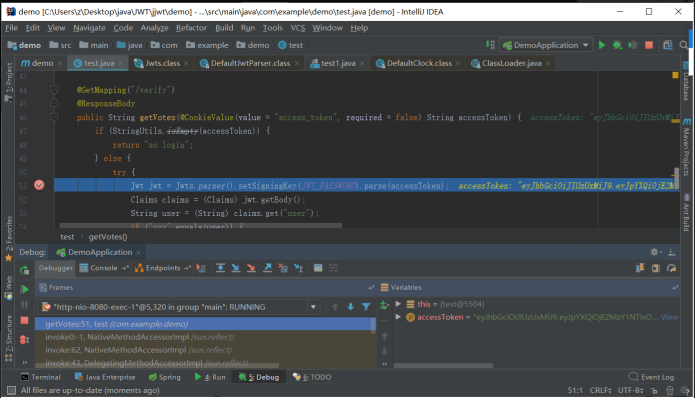Open the UTF-8 encoding selector
The width and height of the screenshot is (695, 398).
[x=630, y=390]
